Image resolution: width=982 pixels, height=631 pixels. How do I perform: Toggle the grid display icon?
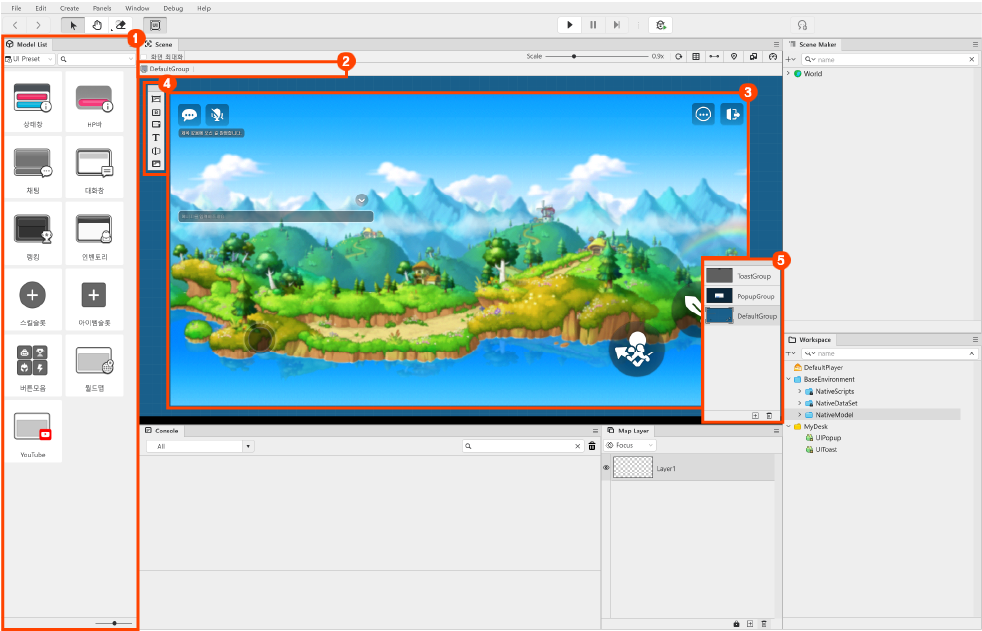696,56
